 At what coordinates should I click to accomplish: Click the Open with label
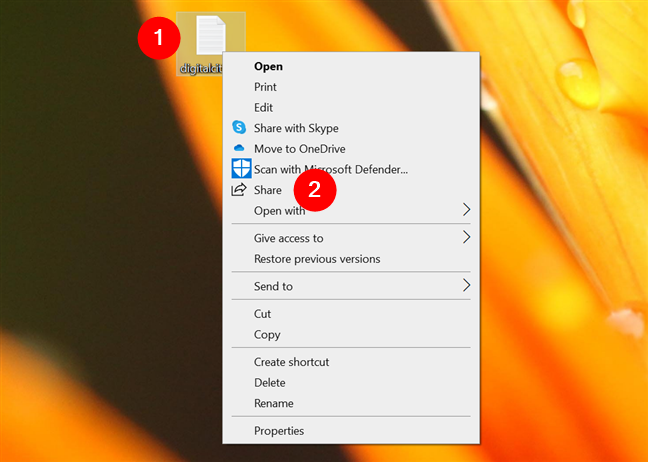point(279,211)
